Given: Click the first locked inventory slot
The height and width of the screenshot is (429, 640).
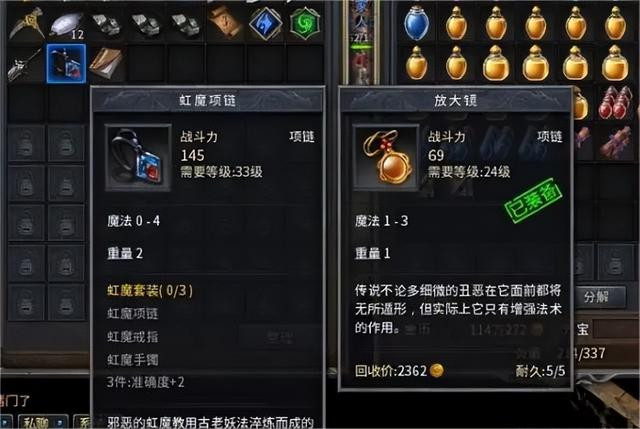Looking at the screenshot, I should pos(27,144).
